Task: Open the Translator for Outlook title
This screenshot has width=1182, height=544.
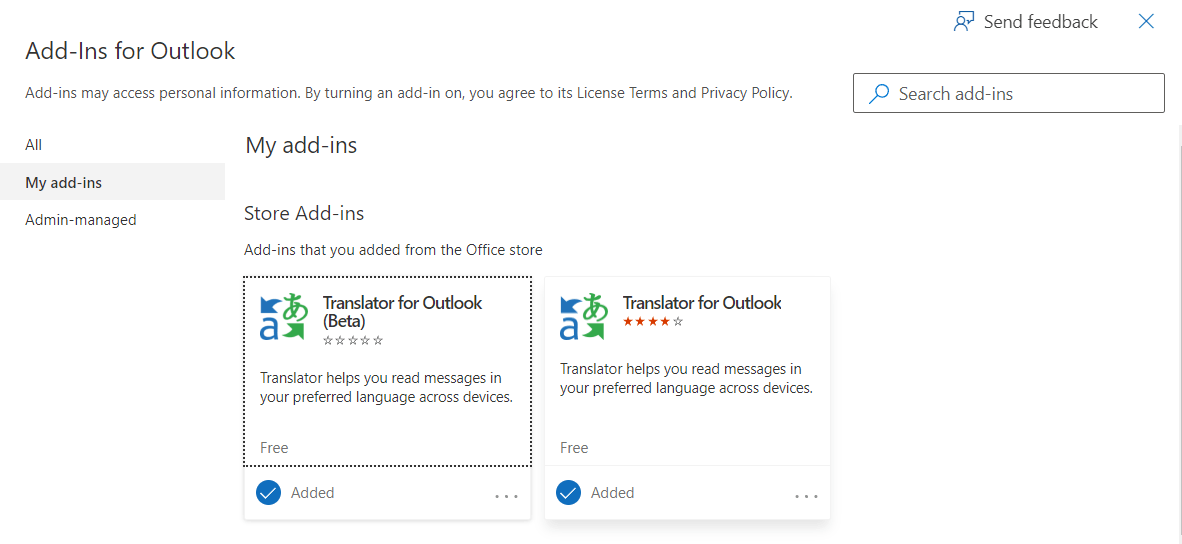Action: tap(702, 303)
